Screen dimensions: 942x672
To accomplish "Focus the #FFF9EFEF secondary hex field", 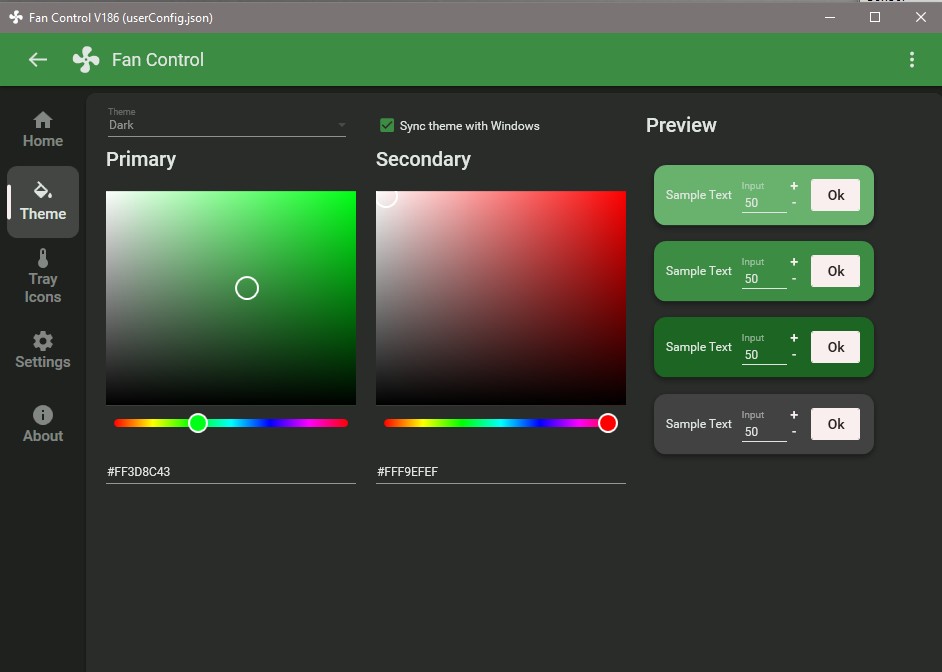I will click(x=500, y=471).
